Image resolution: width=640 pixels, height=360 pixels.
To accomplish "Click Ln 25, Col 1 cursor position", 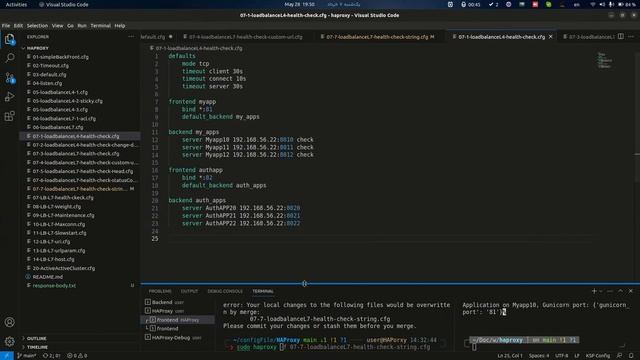I will [x=510, y=356].
